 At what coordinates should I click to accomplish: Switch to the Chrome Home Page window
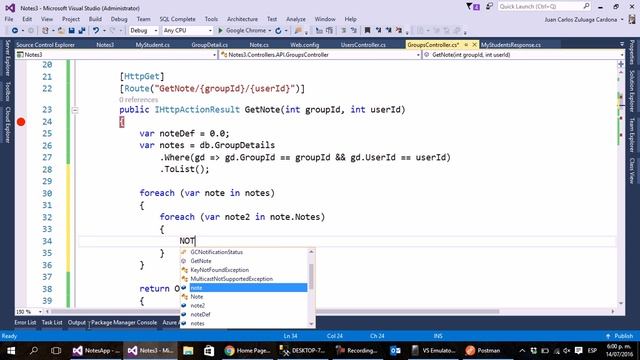click(x=247, y=351)
